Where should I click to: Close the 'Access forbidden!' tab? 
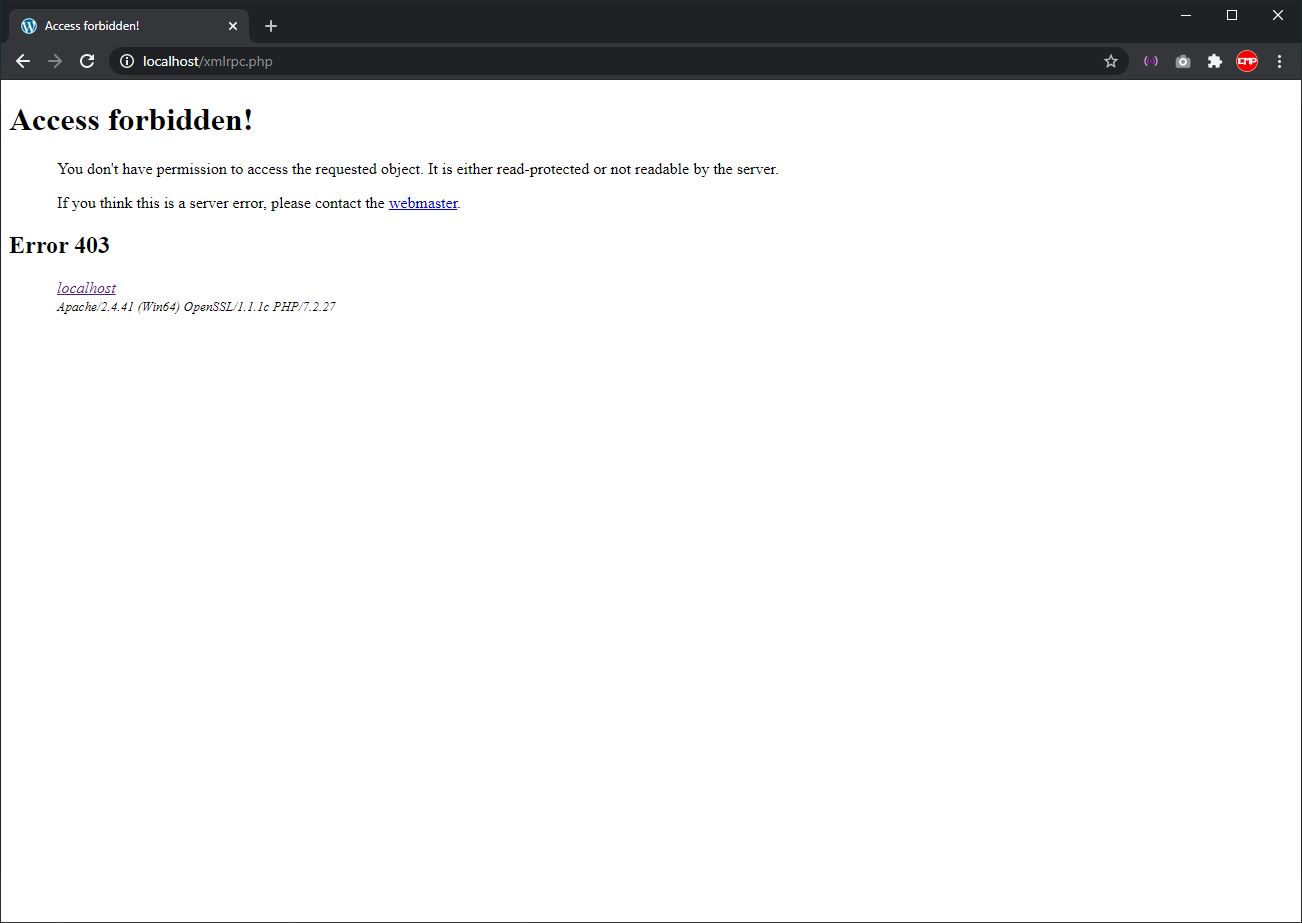[x=233, y=26]
